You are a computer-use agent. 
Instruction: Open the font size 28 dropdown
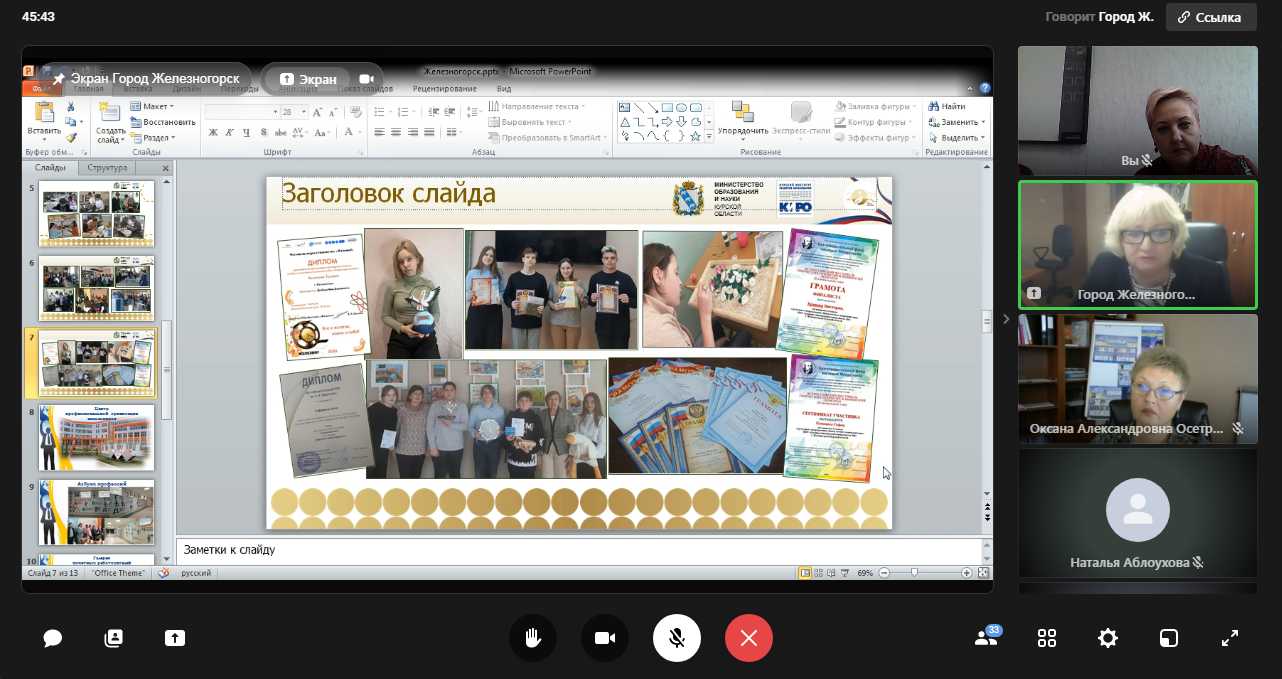tap(302, 112)
